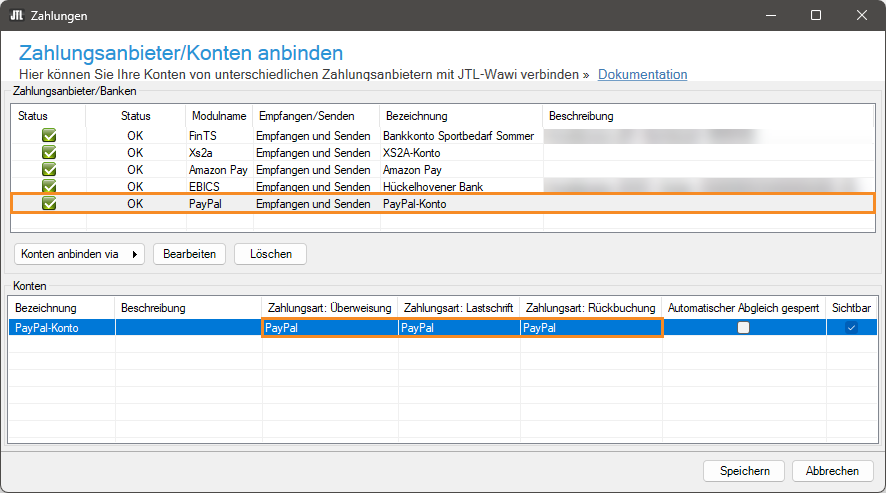Click the JTL logo in title bar
Image resolution: width=886 pixels, height=493 pixels.
[x=16, y=16]
